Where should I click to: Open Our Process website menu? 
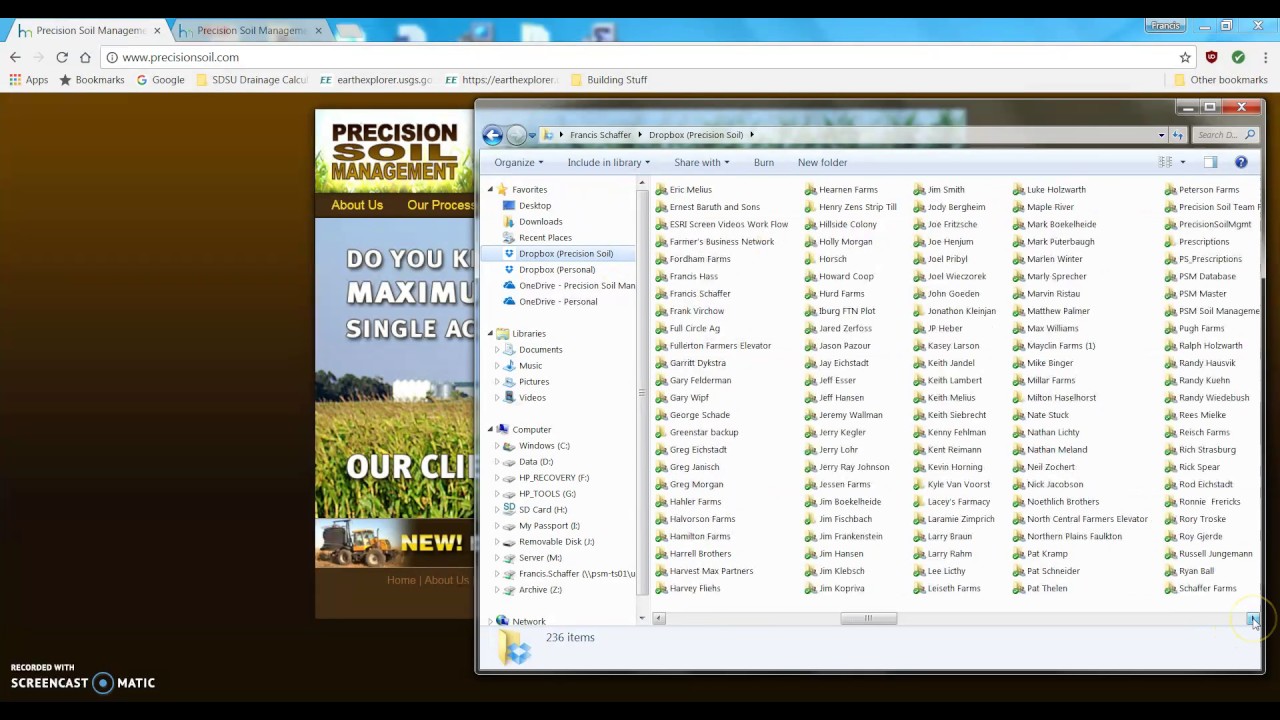440,205
